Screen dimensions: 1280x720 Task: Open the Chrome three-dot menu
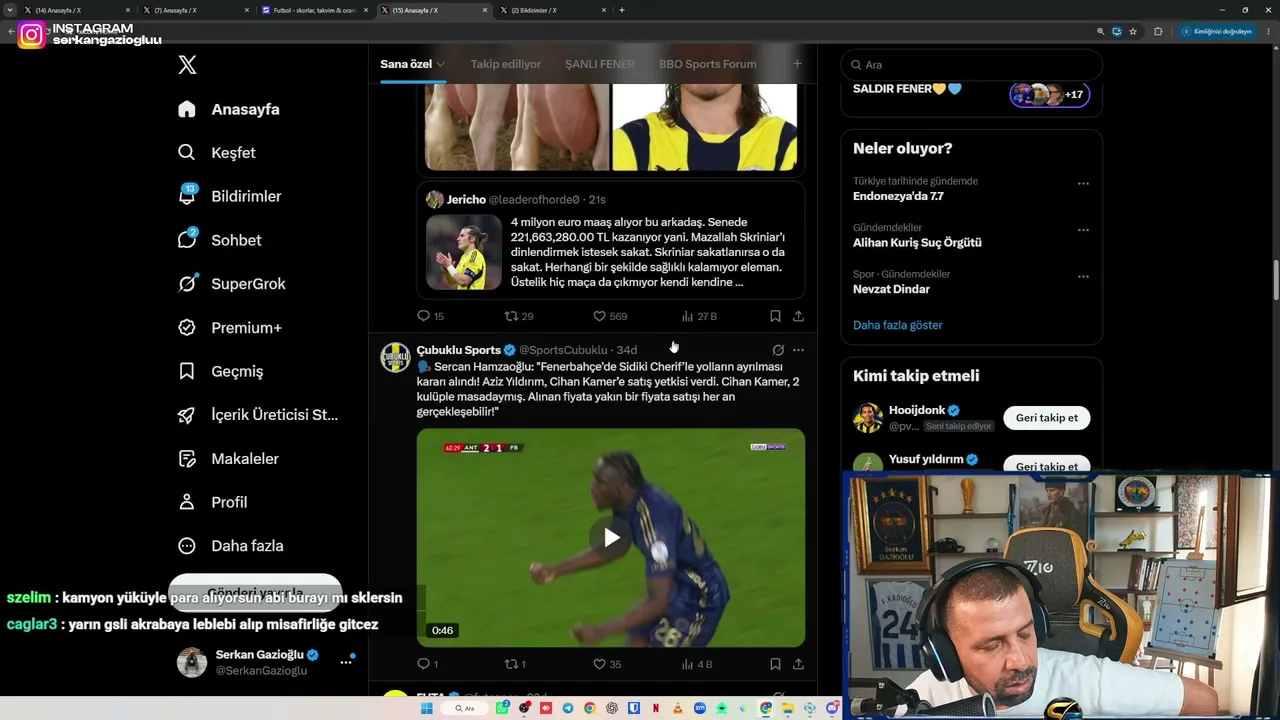point(1267,31)
